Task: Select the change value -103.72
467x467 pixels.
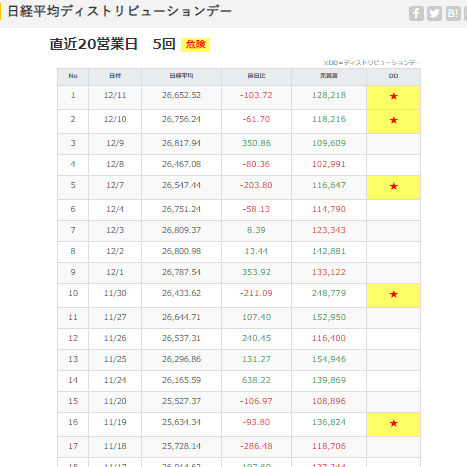Action: coord(256,95)
